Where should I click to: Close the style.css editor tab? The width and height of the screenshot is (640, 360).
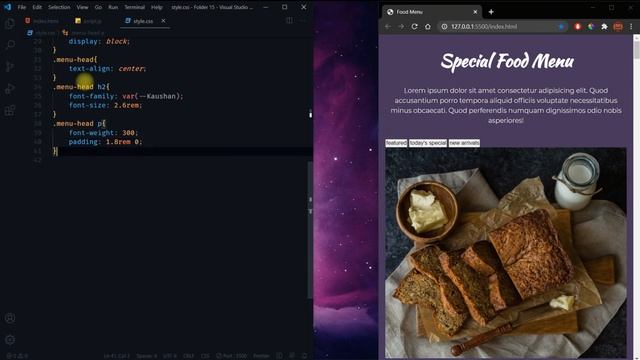pos(163,20)
